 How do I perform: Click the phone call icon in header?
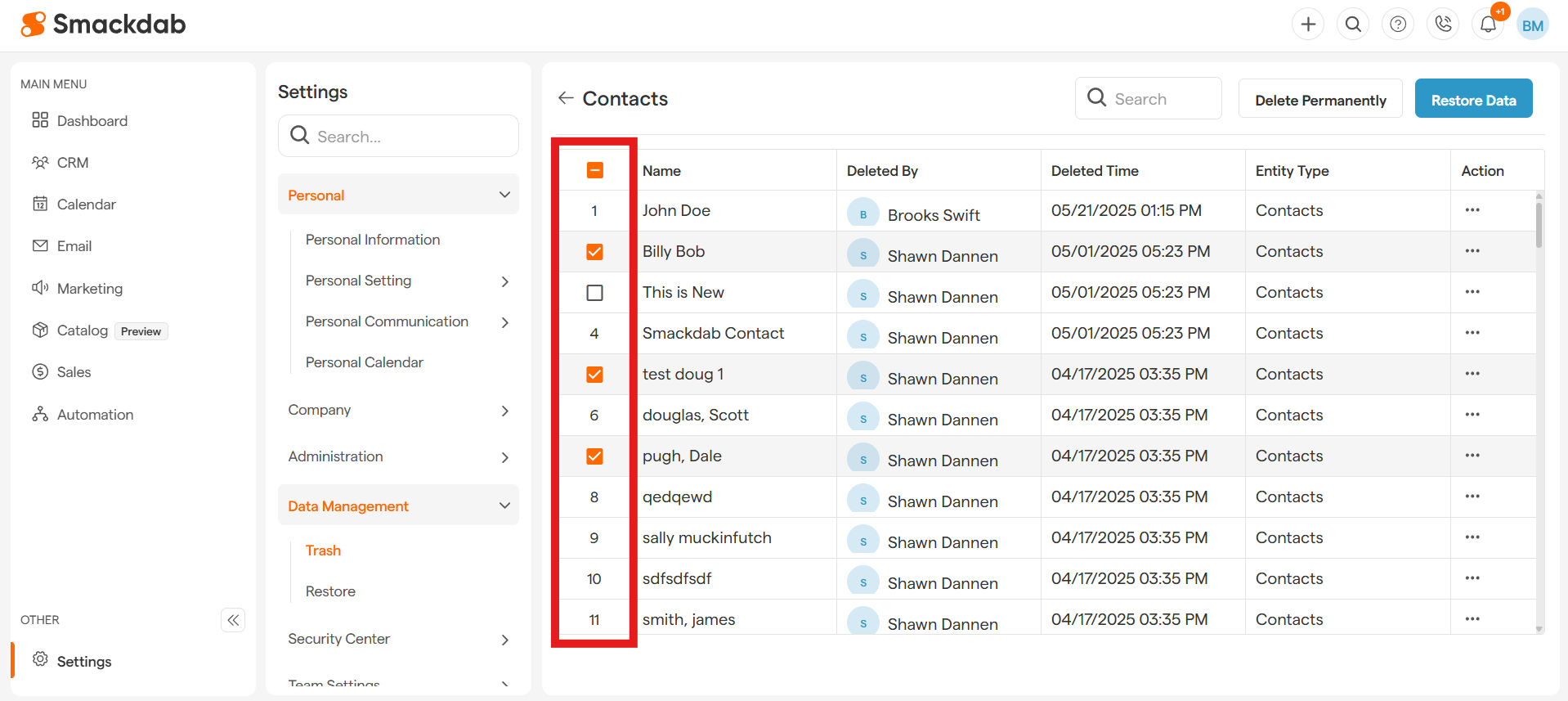tap(1443, 25)
